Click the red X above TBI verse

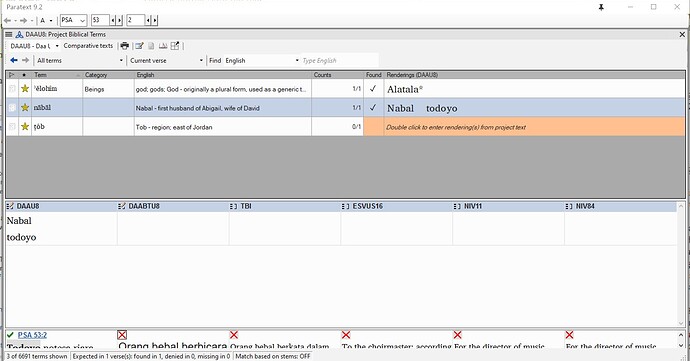point(234,335)
